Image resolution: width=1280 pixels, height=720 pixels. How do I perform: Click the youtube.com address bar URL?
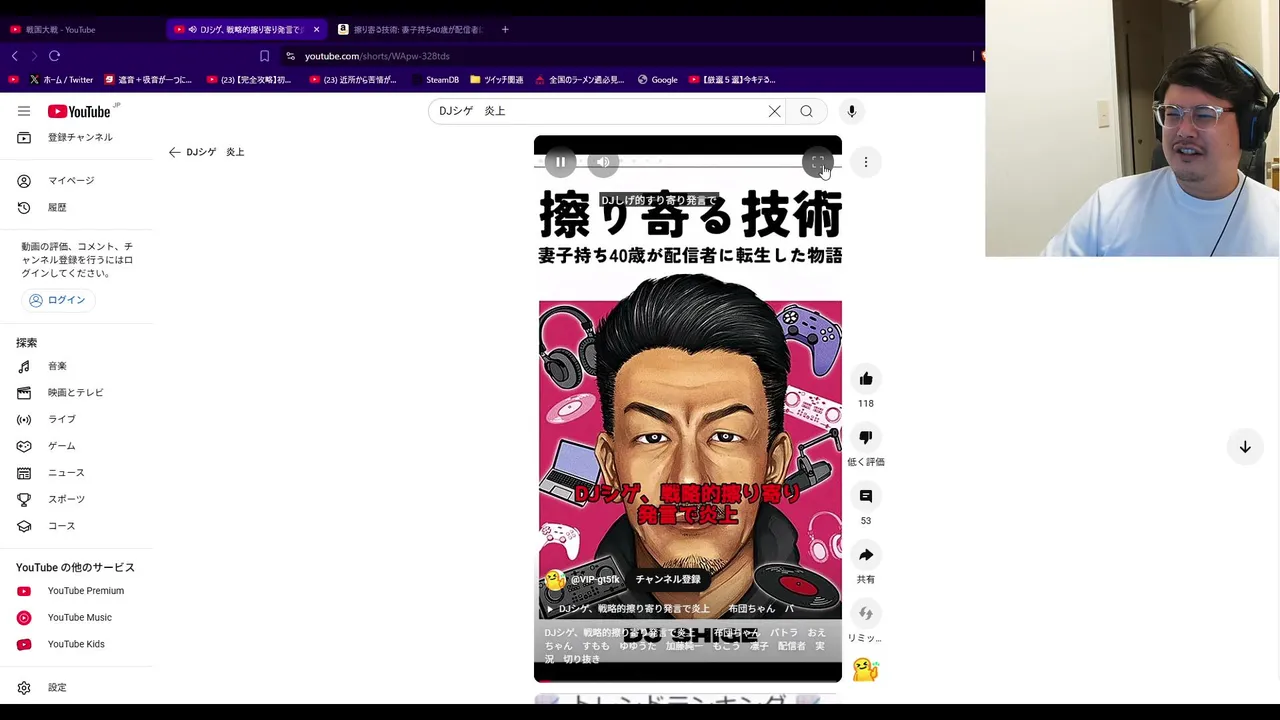[377, 56]
